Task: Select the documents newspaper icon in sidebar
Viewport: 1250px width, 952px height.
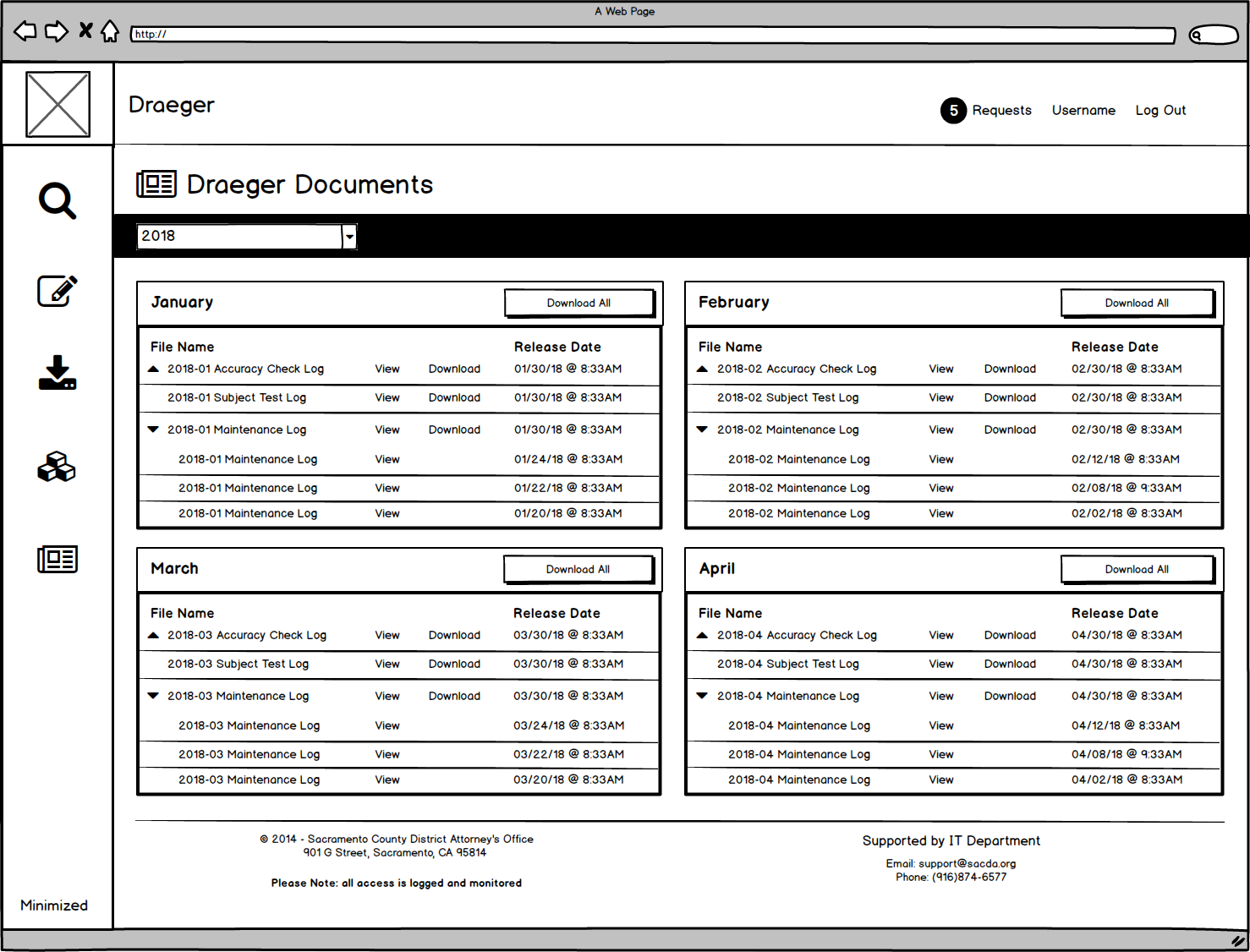Action: point(58,559)
